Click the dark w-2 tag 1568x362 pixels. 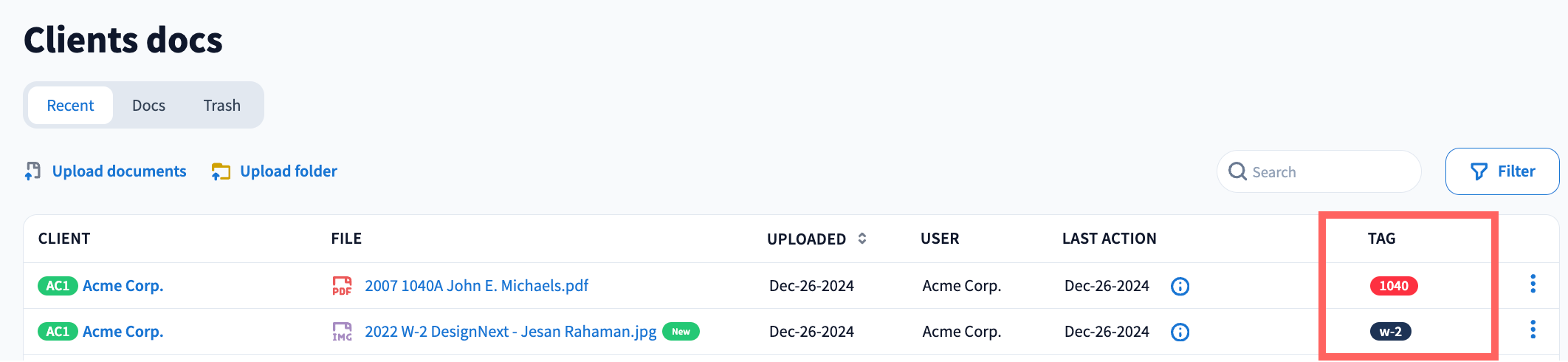[1390, 332]
